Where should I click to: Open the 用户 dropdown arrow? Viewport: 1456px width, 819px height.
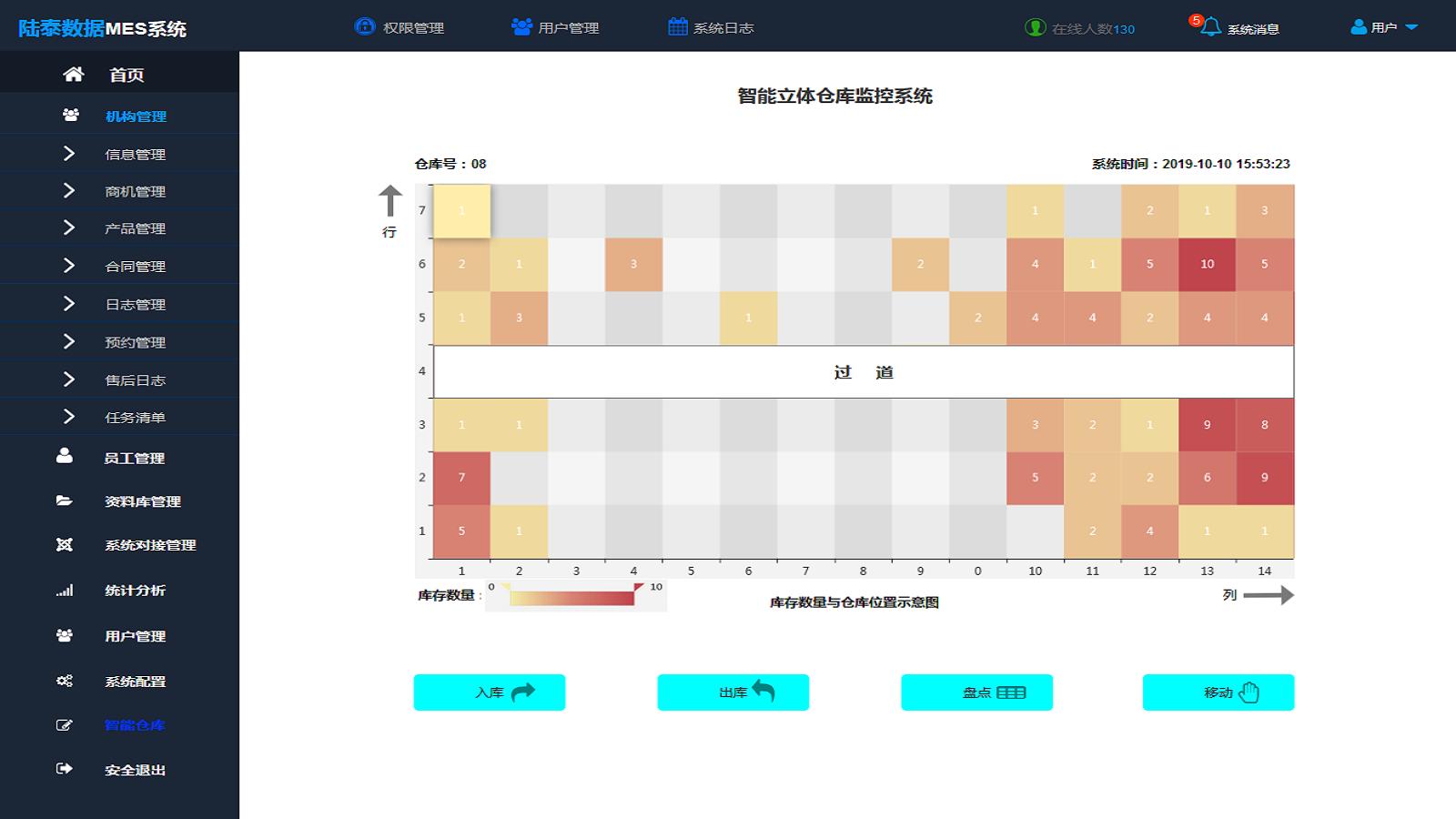(x=1411, y=27)
